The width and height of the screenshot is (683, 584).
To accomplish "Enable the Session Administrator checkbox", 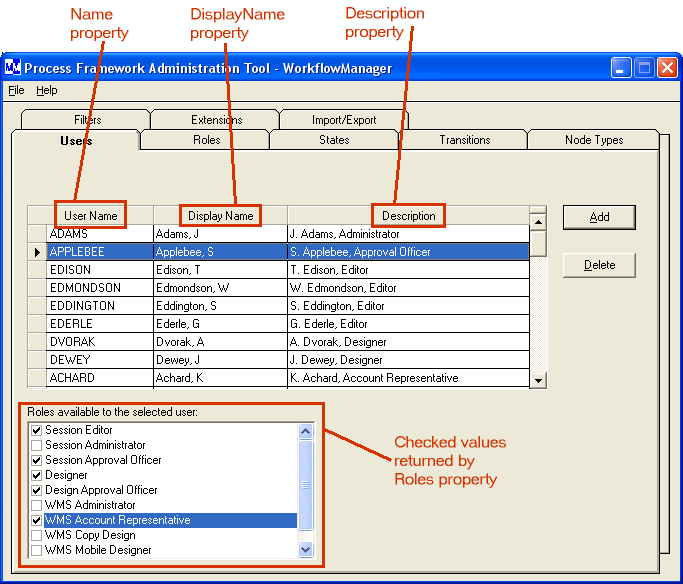I will [36, 446].
